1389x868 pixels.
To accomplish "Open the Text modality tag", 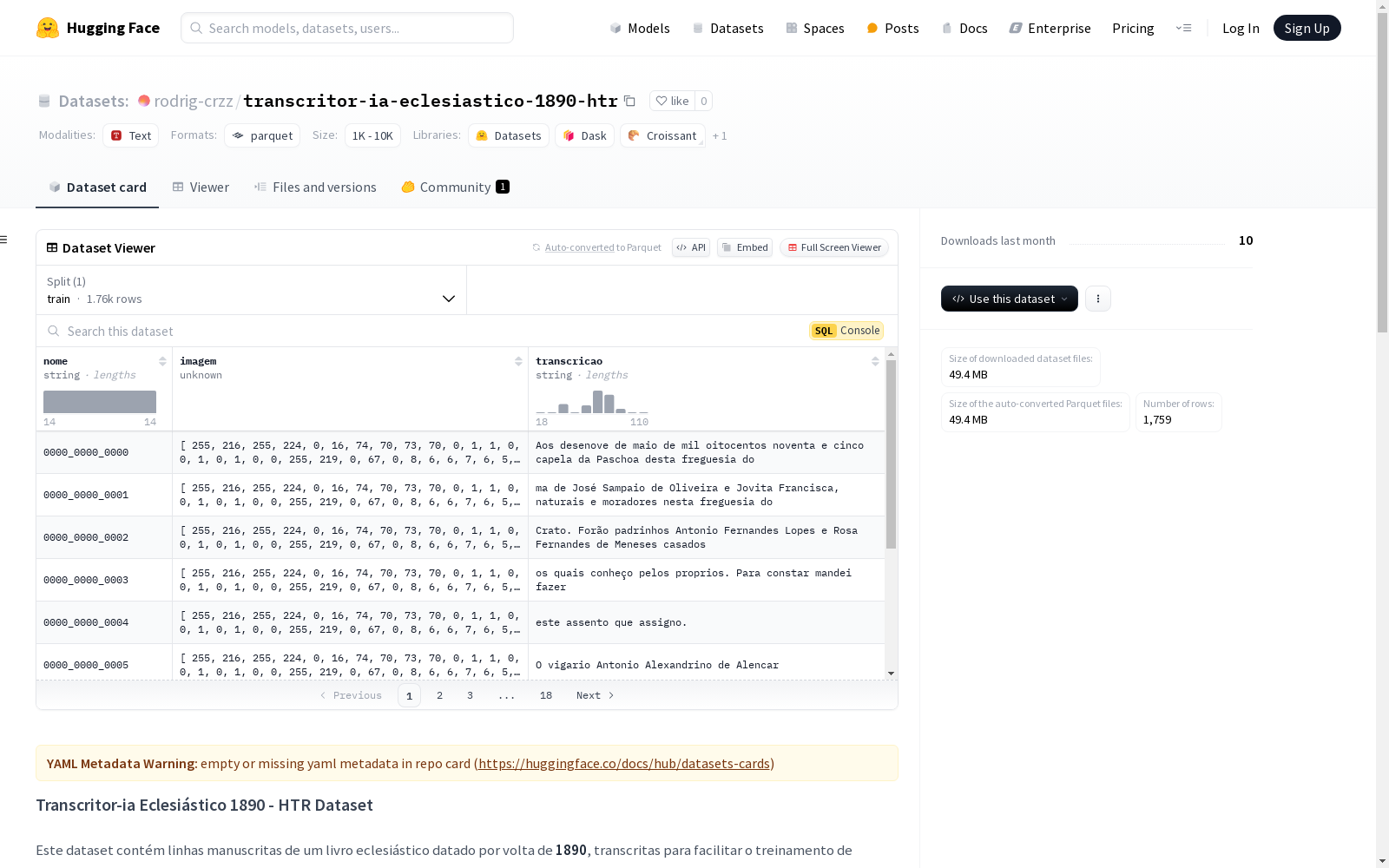I will point(131,135).
